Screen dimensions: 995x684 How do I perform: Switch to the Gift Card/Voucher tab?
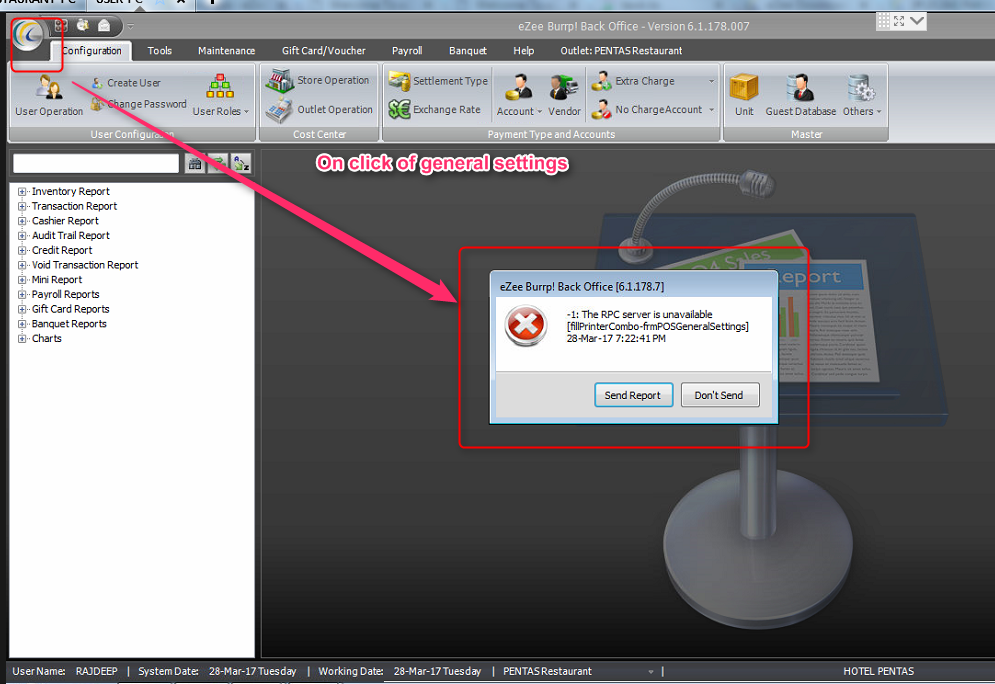point(324,51)
